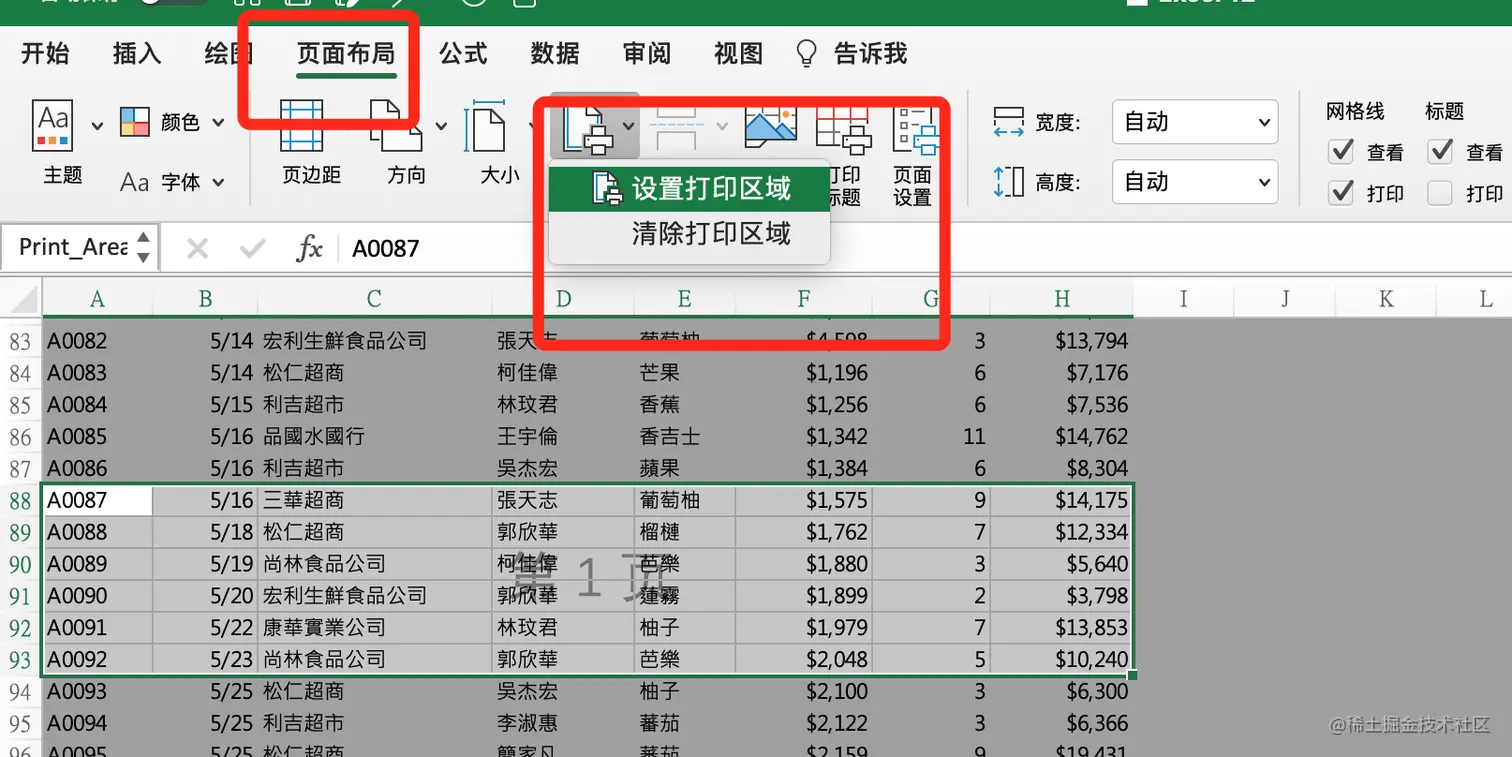
Task: Select row 85 header
Action: pos(20,405)
